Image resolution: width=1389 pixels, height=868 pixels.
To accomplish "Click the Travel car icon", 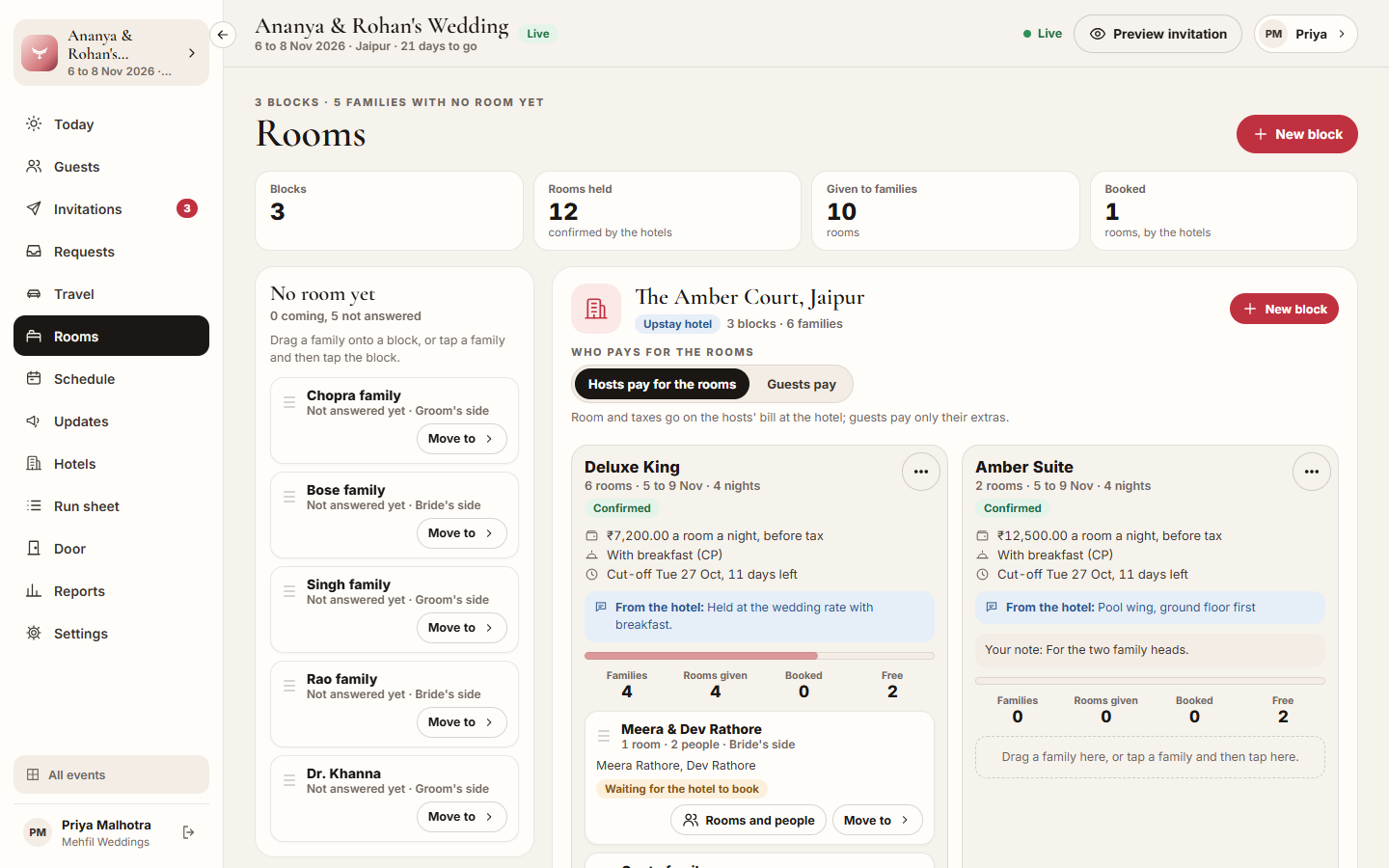I will click(34, 294).
